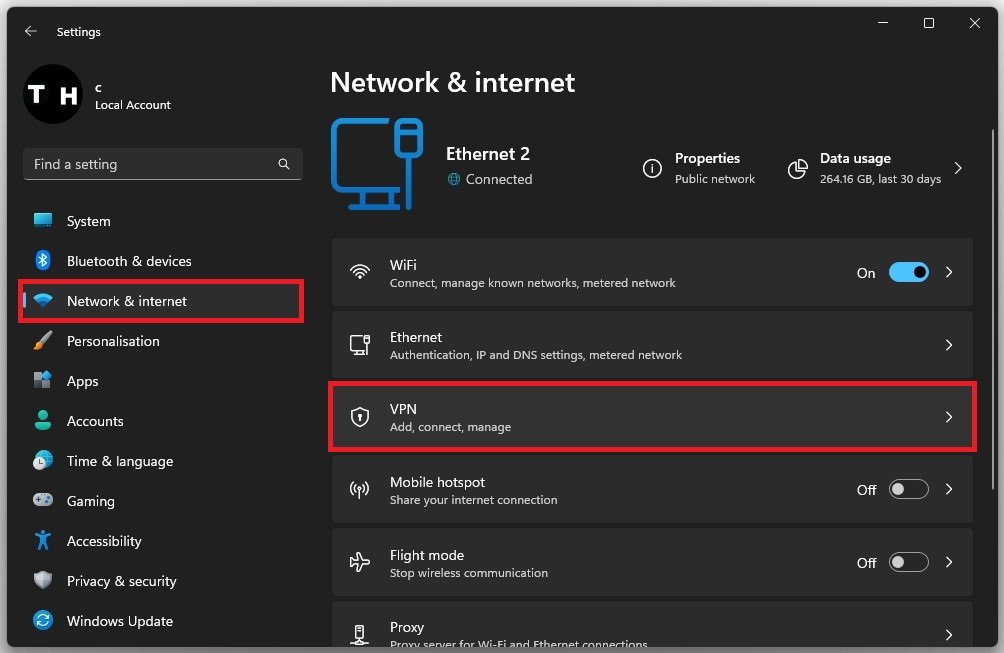Click the Gaming controller icon
The height and width of the screenshot is (653, 1004).
click(x=43, y=501)
